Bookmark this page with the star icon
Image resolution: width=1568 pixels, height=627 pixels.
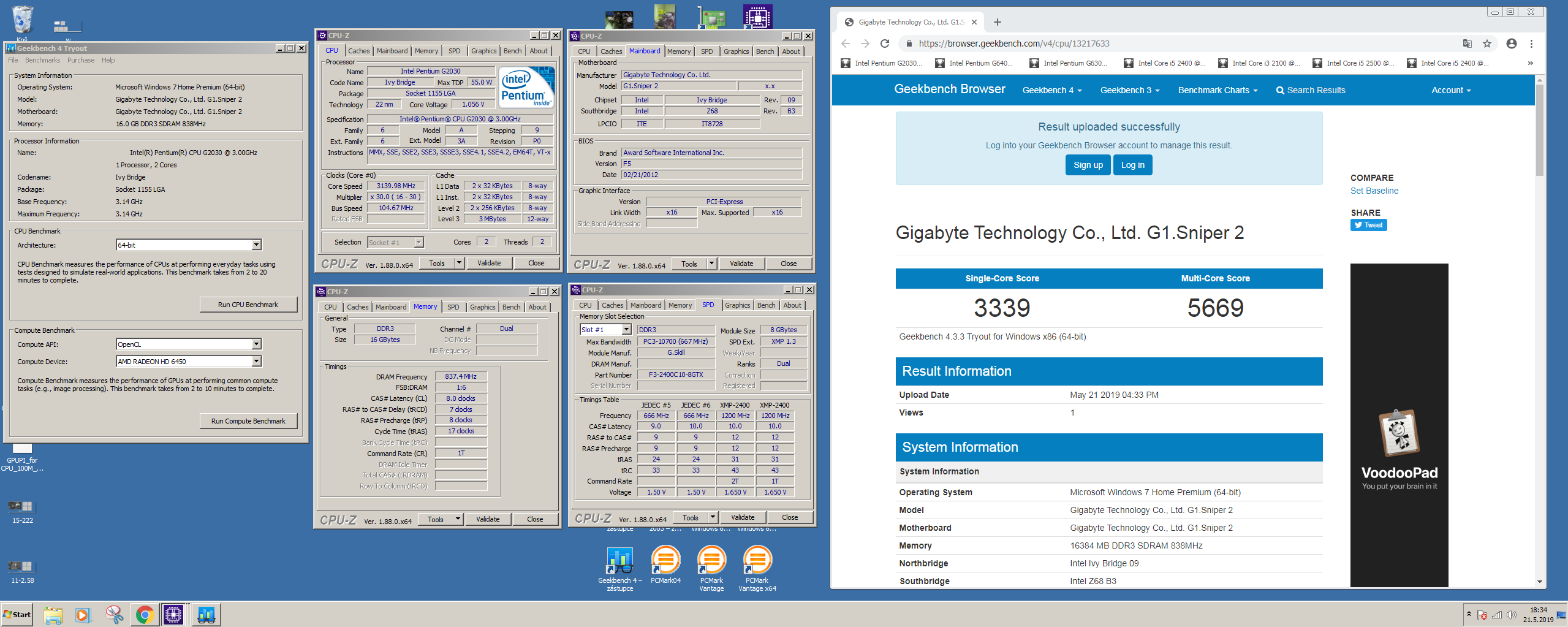[1487, 44]
